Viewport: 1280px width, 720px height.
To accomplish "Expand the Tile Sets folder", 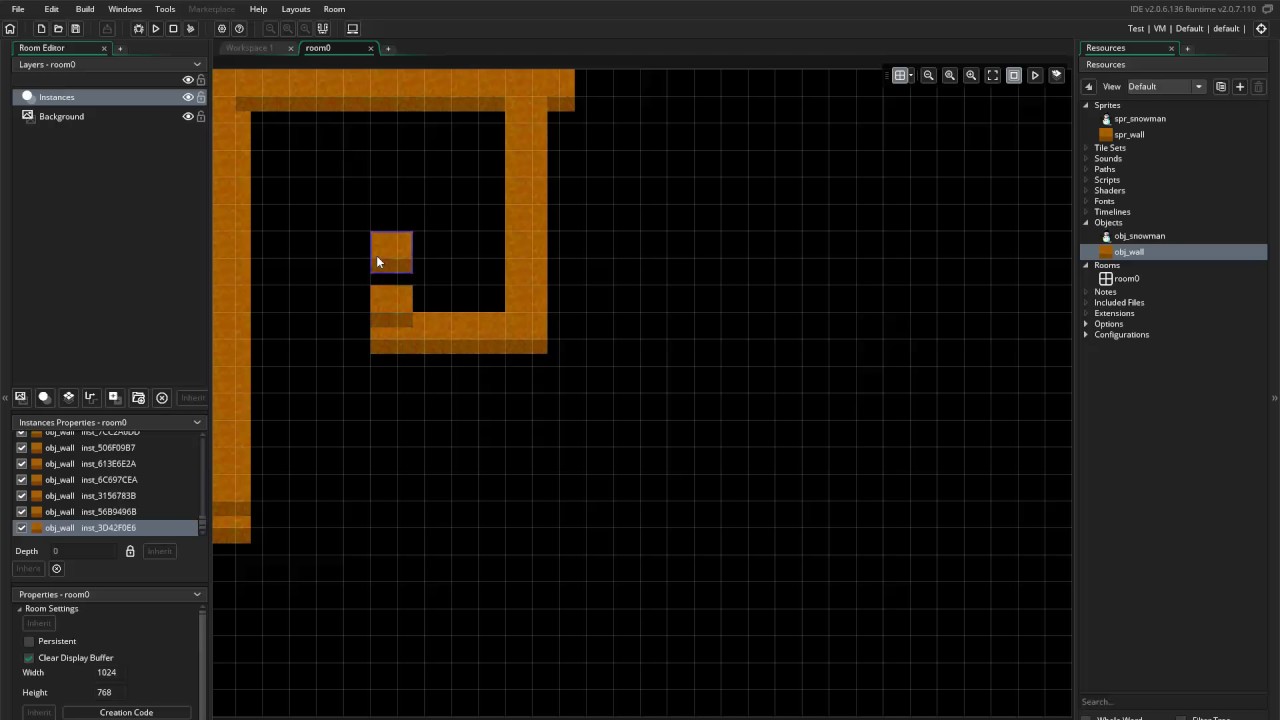I will pos(1086,148).
